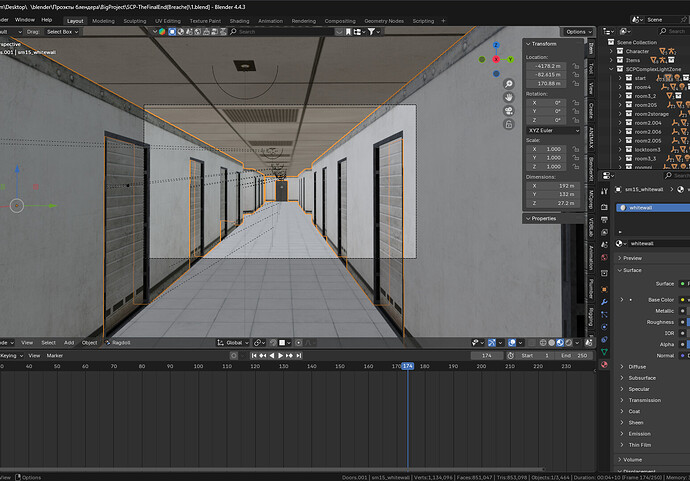Toggle proportional editing in viewport header
Viewport: 690px width, 481px height.
pyautogui.click(x=298, y=343)
